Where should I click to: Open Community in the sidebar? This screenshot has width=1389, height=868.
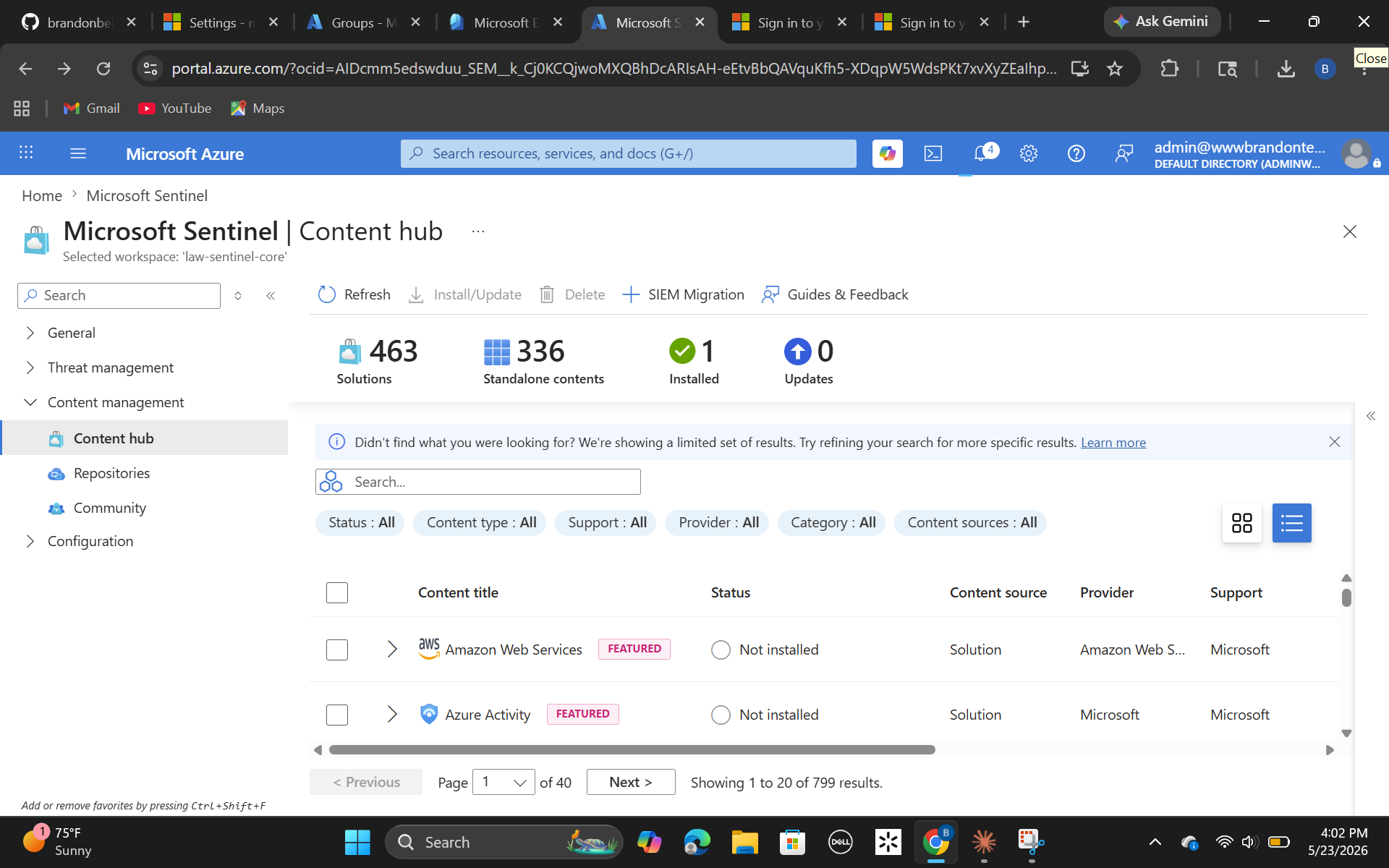[x=109, y=508]
